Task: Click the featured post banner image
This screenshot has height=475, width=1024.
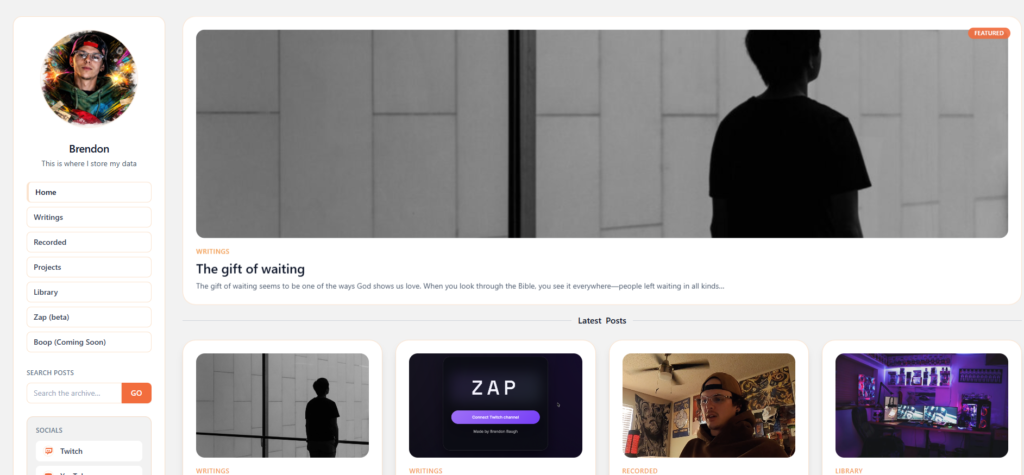Action: point(601,134)
